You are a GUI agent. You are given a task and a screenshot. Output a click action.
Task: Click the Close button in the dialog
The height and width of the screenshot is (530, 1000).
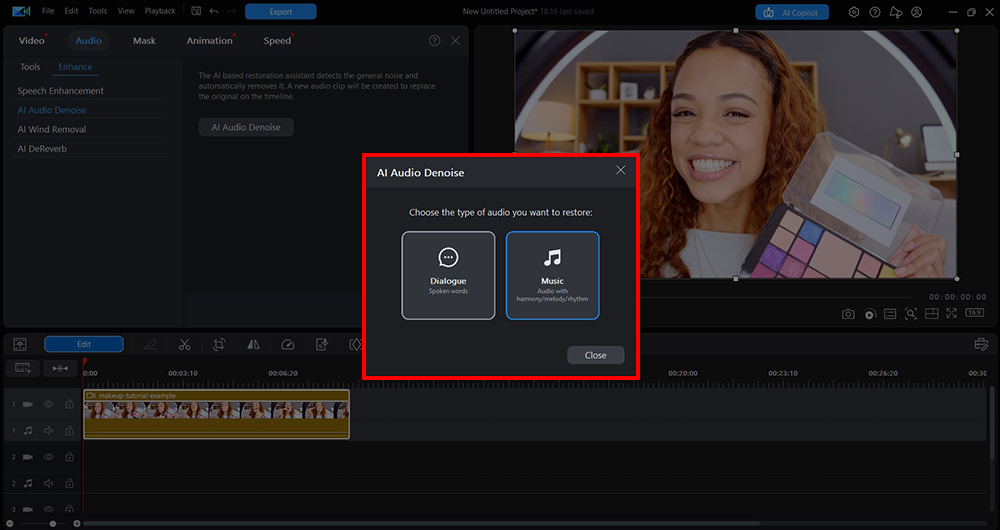point(595,355)
